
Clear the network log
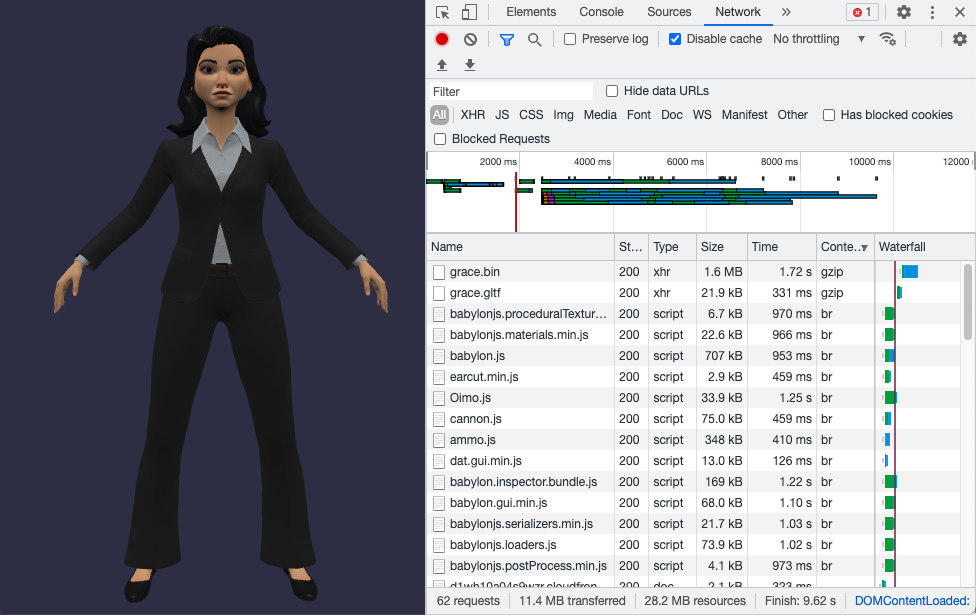pyautogui.click(x=470, y=39)
